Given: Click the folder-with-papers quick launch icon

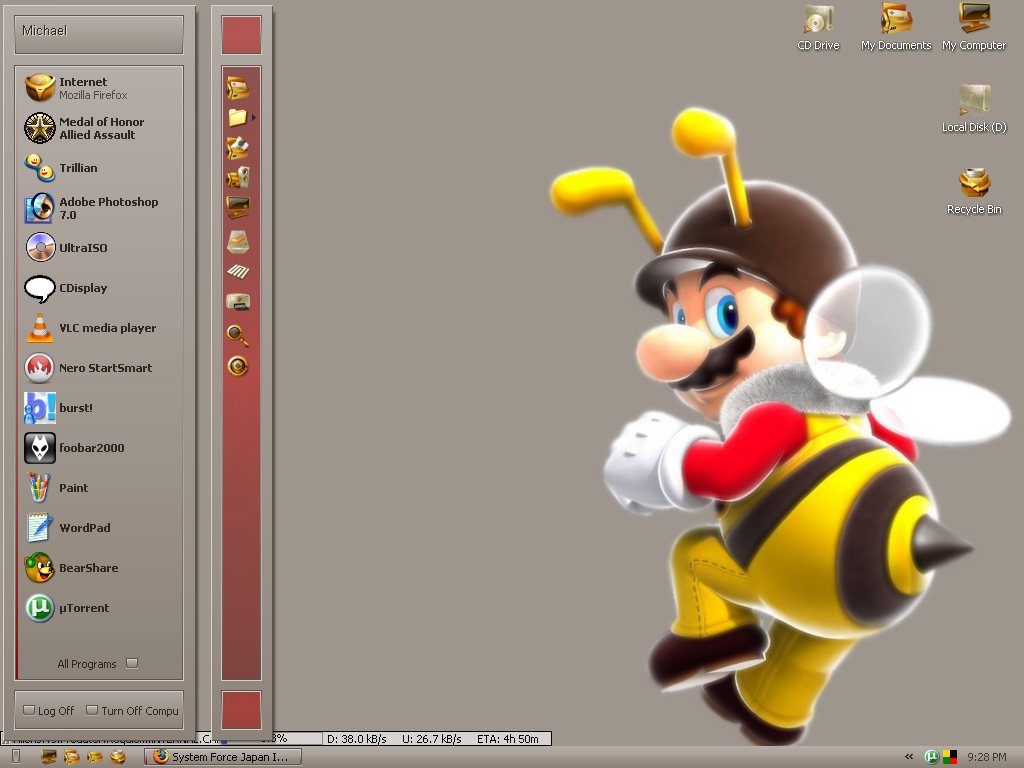Looking at the screenshot, I should (x=71, y=757).
